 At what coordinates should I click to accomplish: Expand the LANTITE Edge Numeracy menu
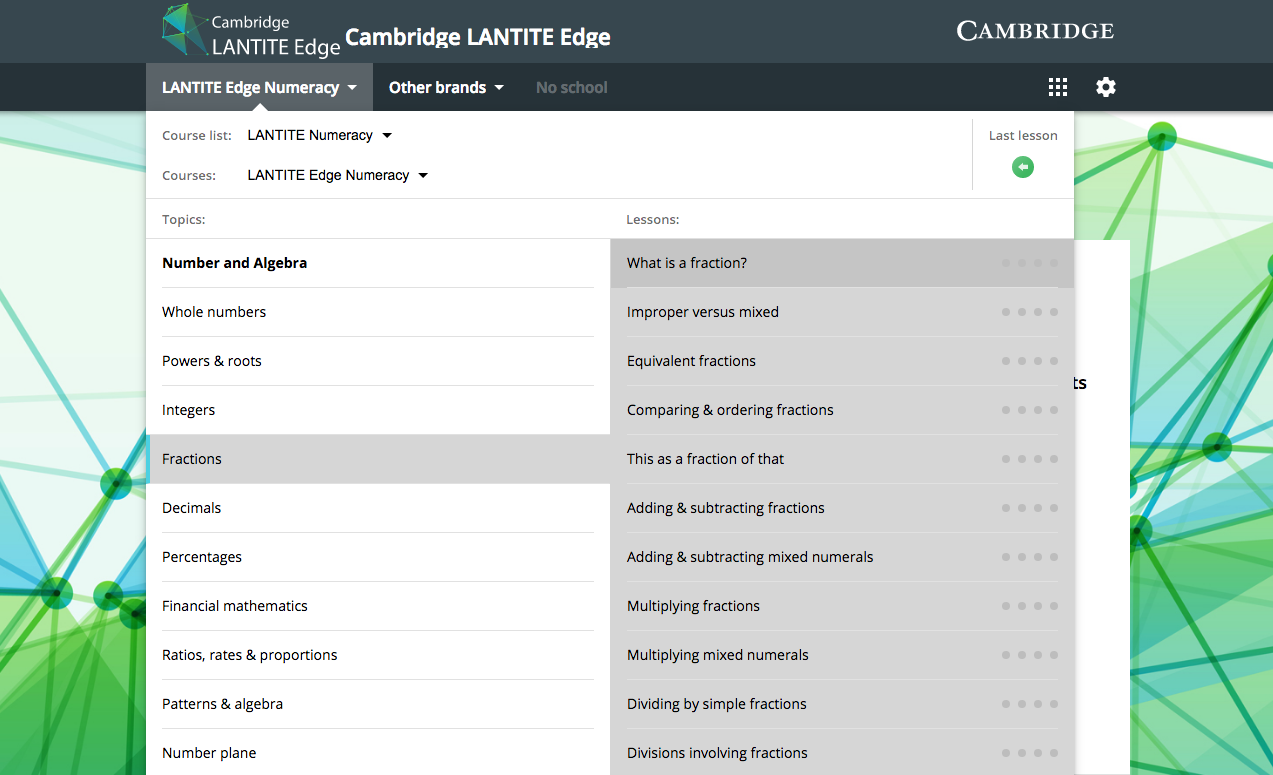pyautogui.click(x=259, y=87)
